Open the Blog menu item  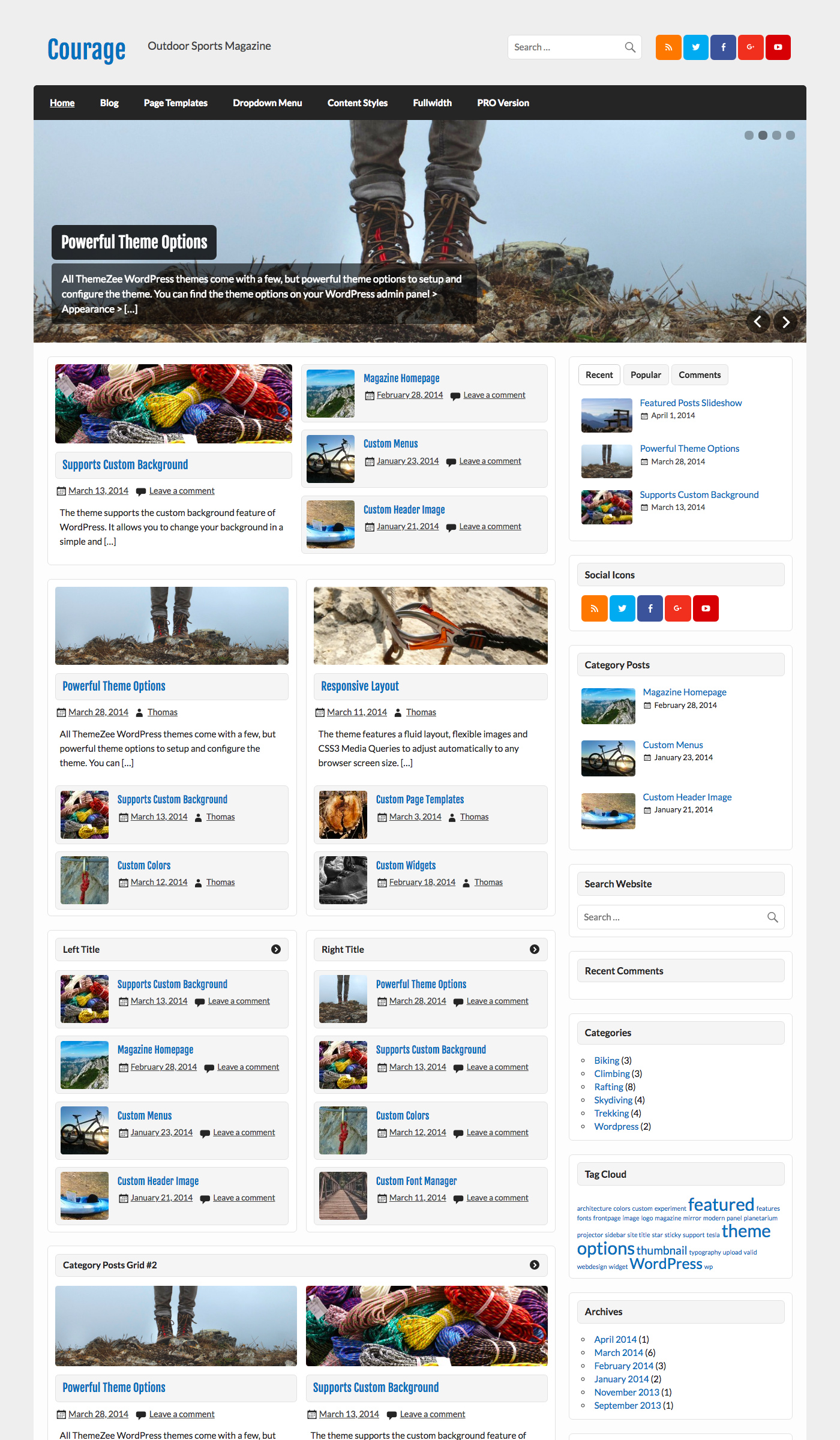(109, 103)
